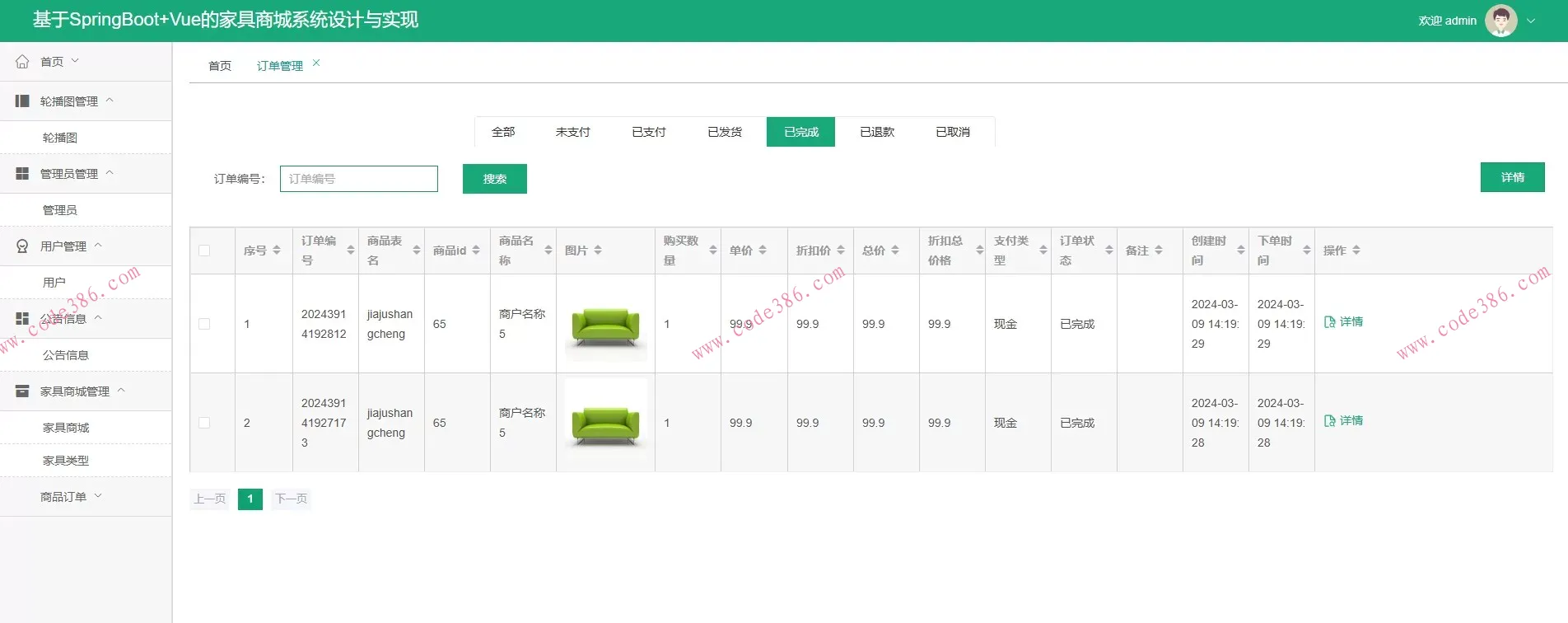Sort by 创建时间 column arrows
1568x623 pixels.
[x=1241, y=250]
